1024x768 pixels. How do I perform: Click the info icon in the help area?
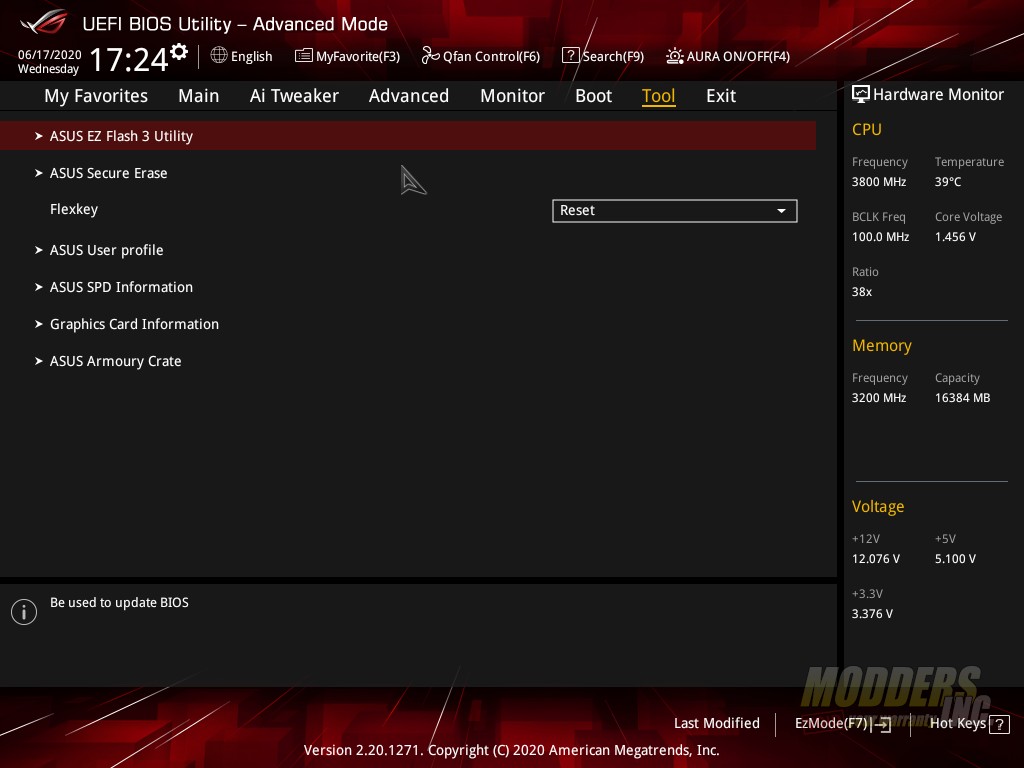24,612
